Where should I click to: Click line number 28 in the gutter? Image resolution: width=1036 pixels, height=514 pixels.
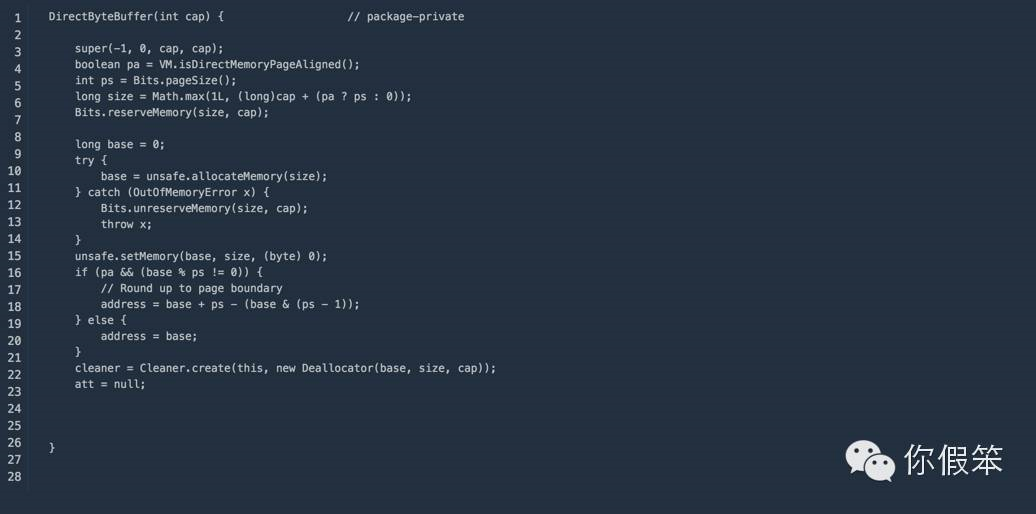point(15,476)
